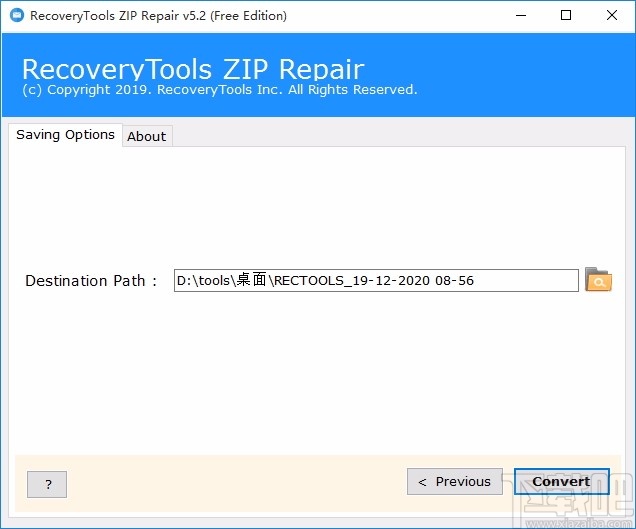Go back with the Previous button
The height and width of the screenshot is (529, 636).
pos(455,482)
